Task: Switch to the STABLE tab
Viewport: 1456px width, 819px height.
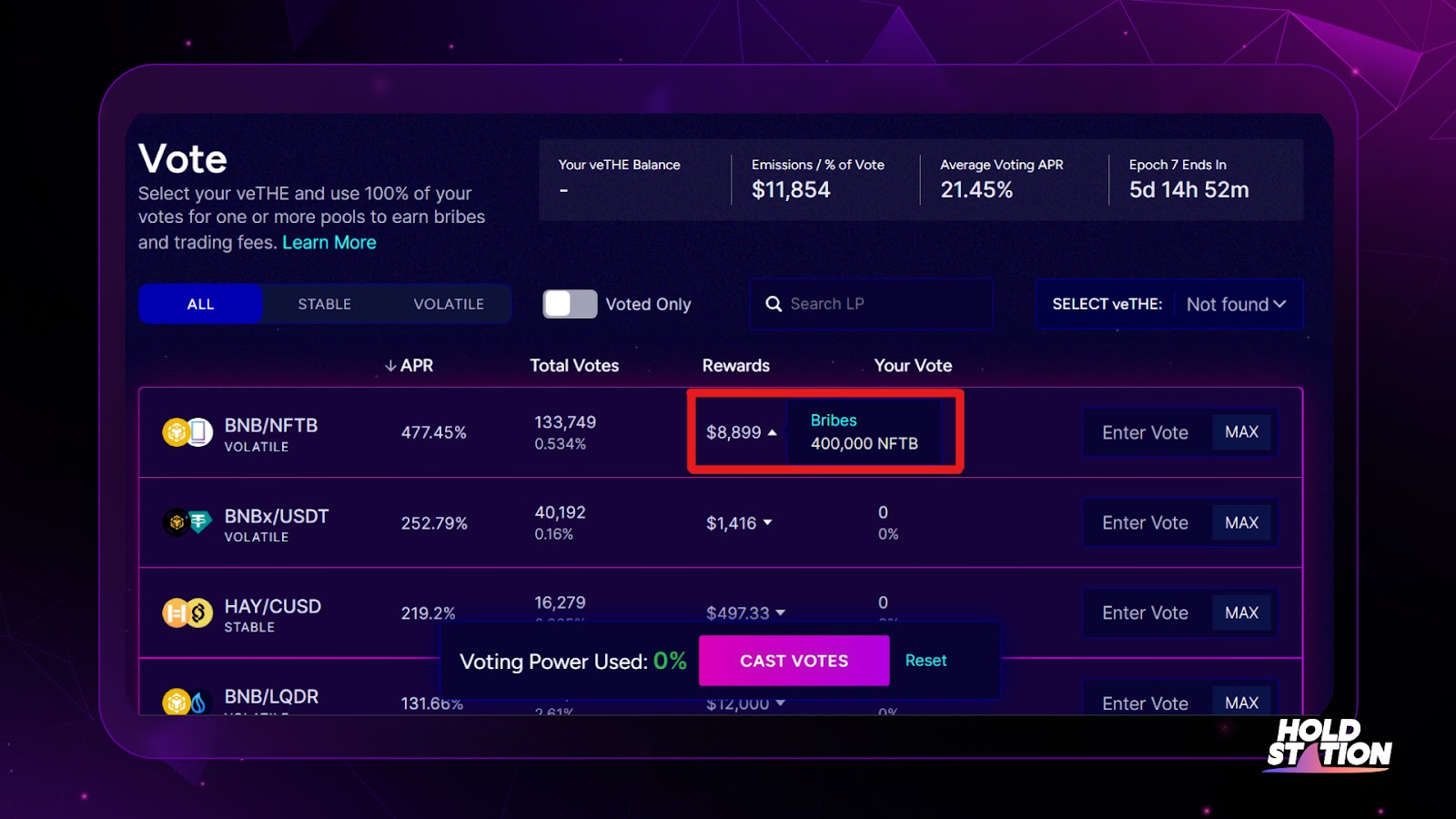Action: (x=324, y=304)
